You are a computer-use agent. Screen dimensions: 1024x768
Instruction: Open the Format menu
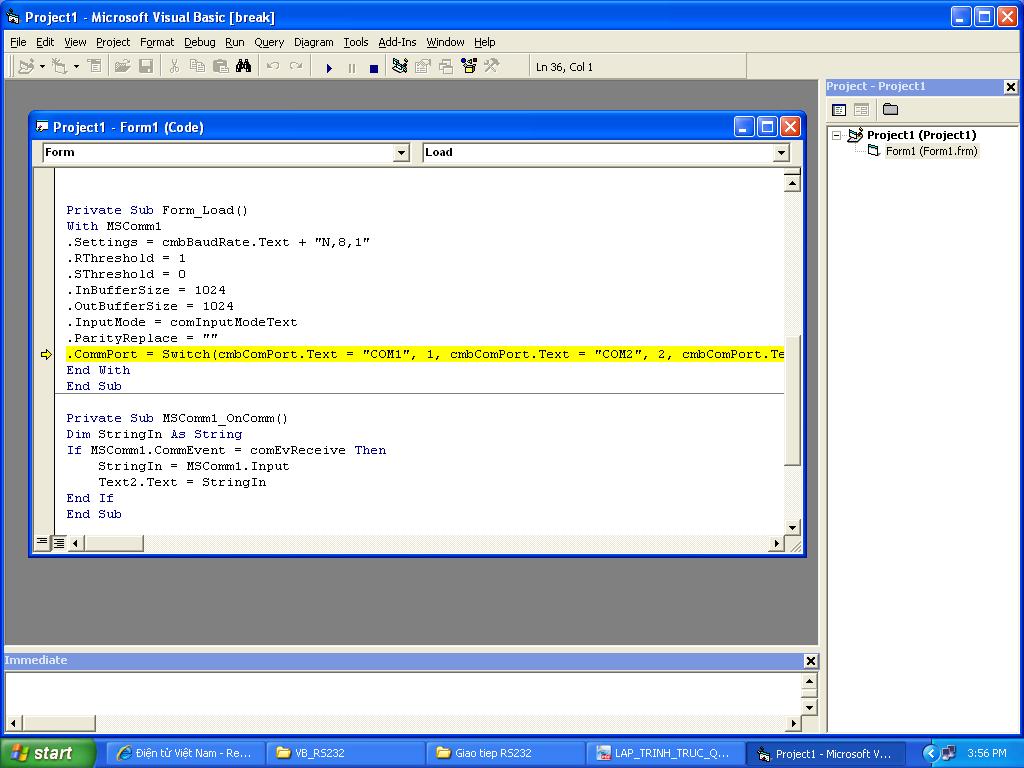click(x=157, y=42)
